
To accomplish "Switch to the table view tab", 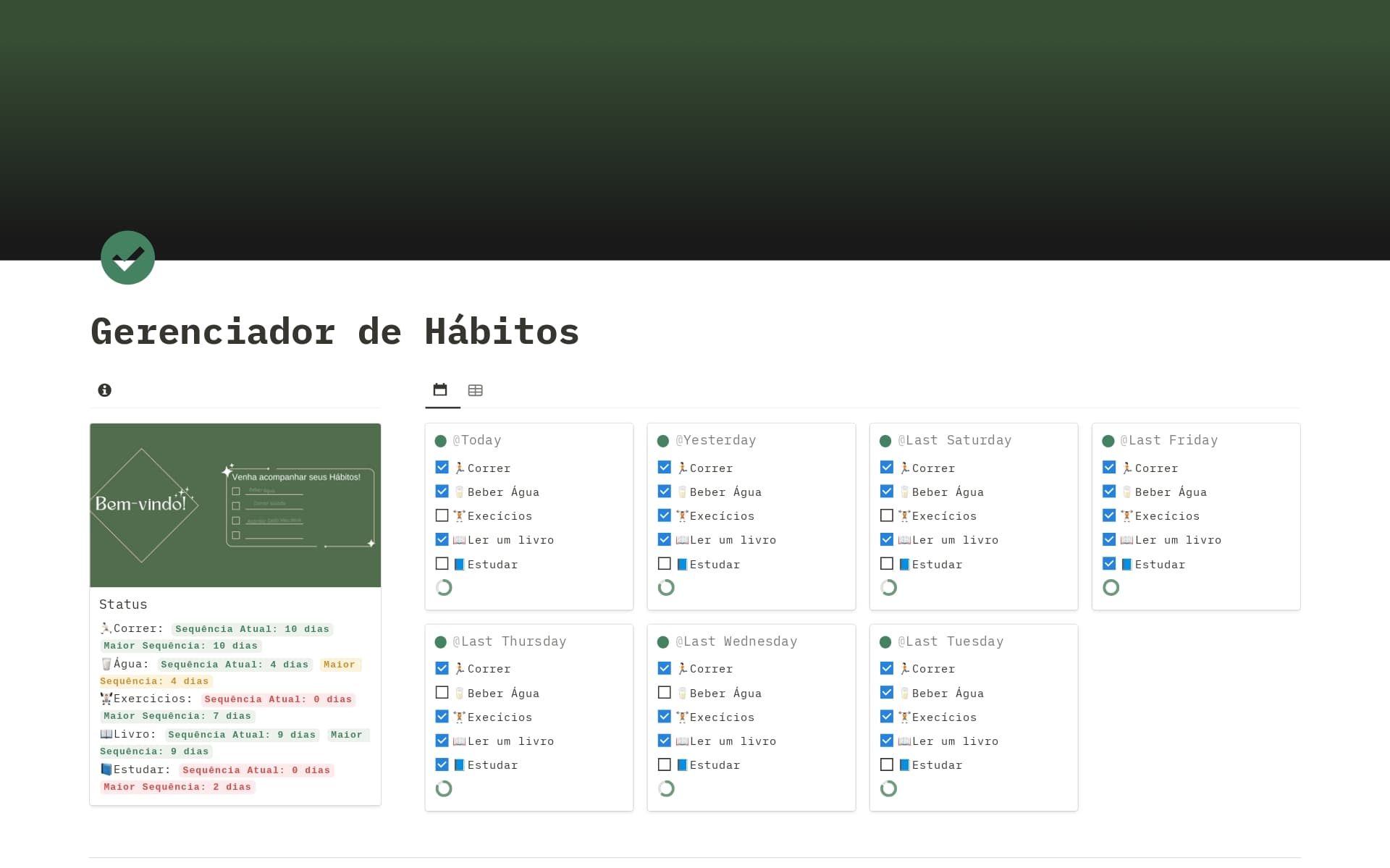I will tap(476, 390).
